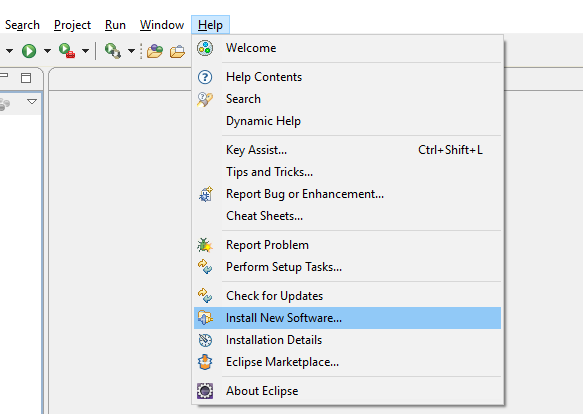This screenshot has height=414, width=583.
Task: Open Cheat Sheets
Action: [x=347, y=216]
